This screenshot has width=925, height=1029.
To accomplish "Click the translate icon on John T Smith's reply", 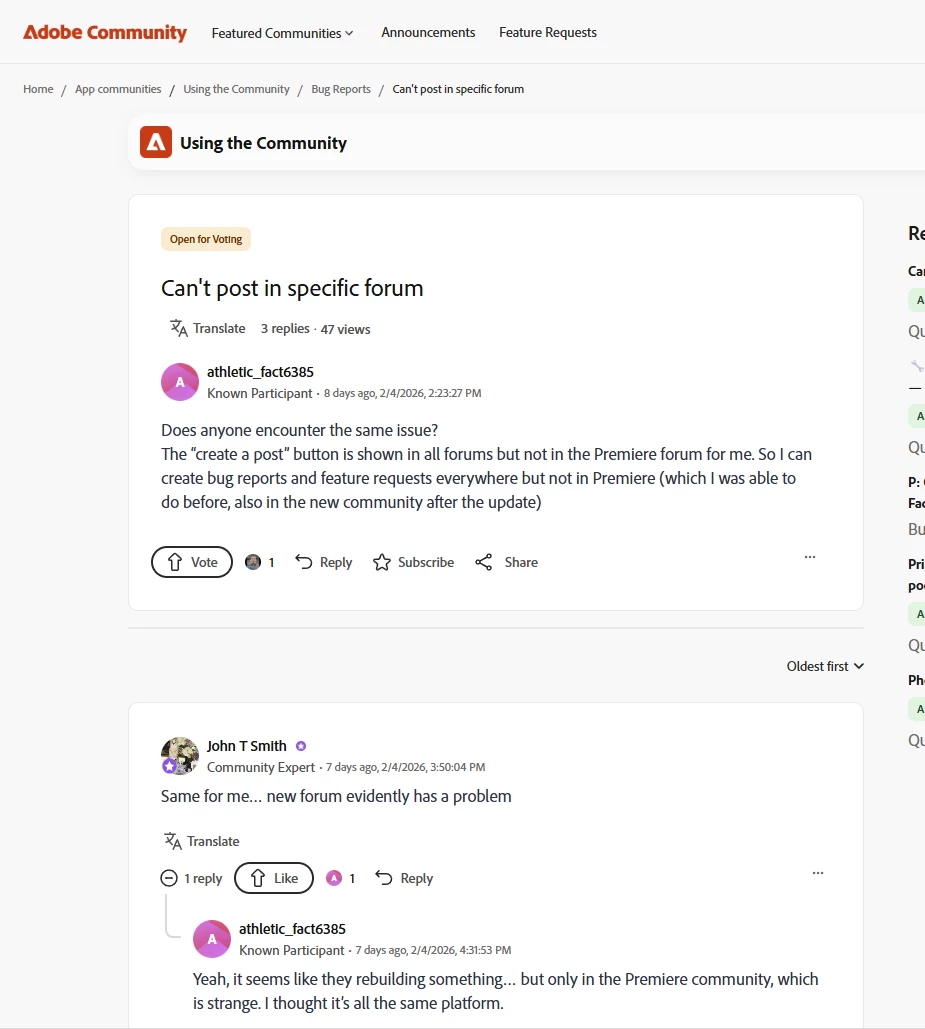I will (173, 841).
